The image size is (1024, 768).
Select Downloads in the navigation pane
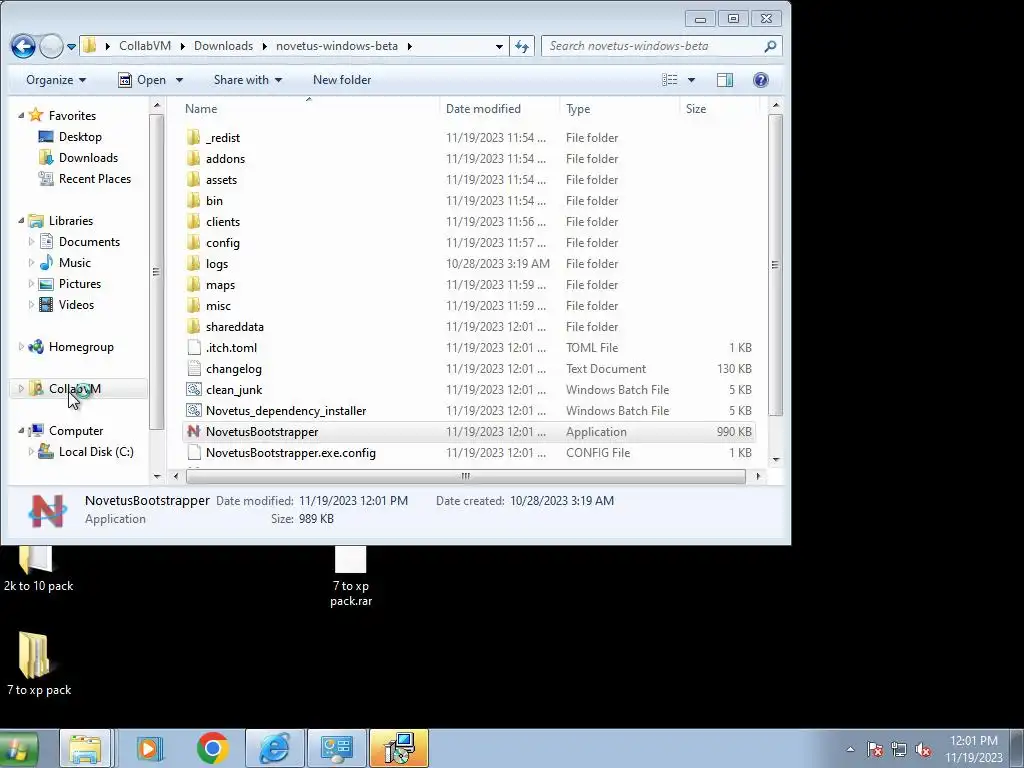pos(88,157)
